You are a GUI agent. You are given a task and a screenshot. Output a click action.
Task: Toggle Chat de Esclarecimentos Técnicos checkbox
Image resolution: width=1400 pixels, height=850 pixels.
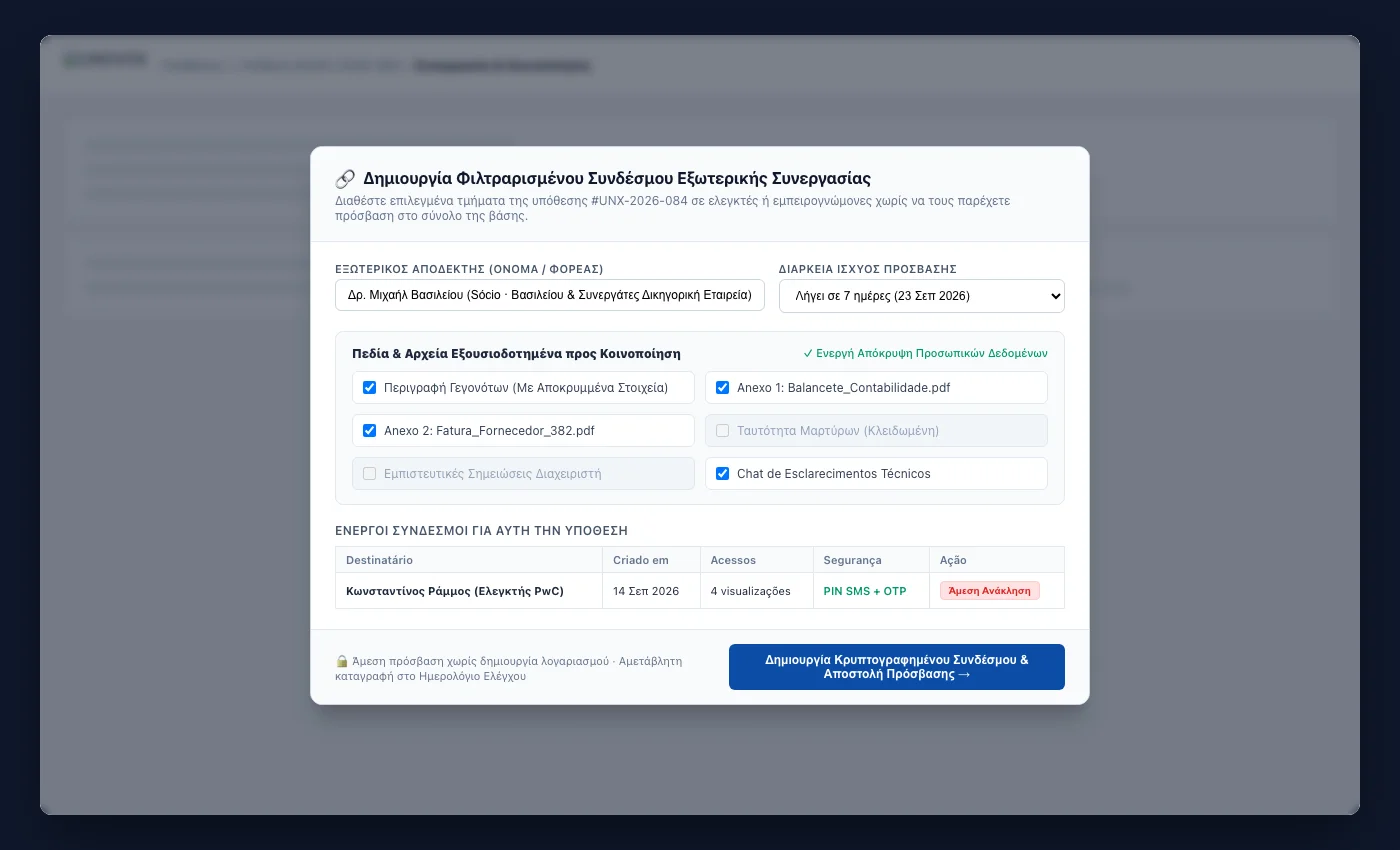point(722,473)
